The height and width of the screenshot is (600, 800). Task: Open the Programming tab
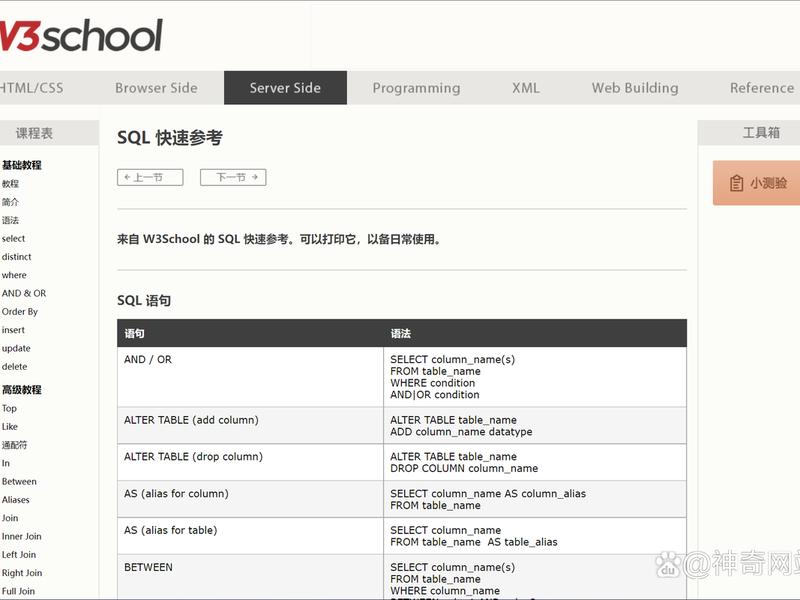pyautogui.click(x=416, y=88)
